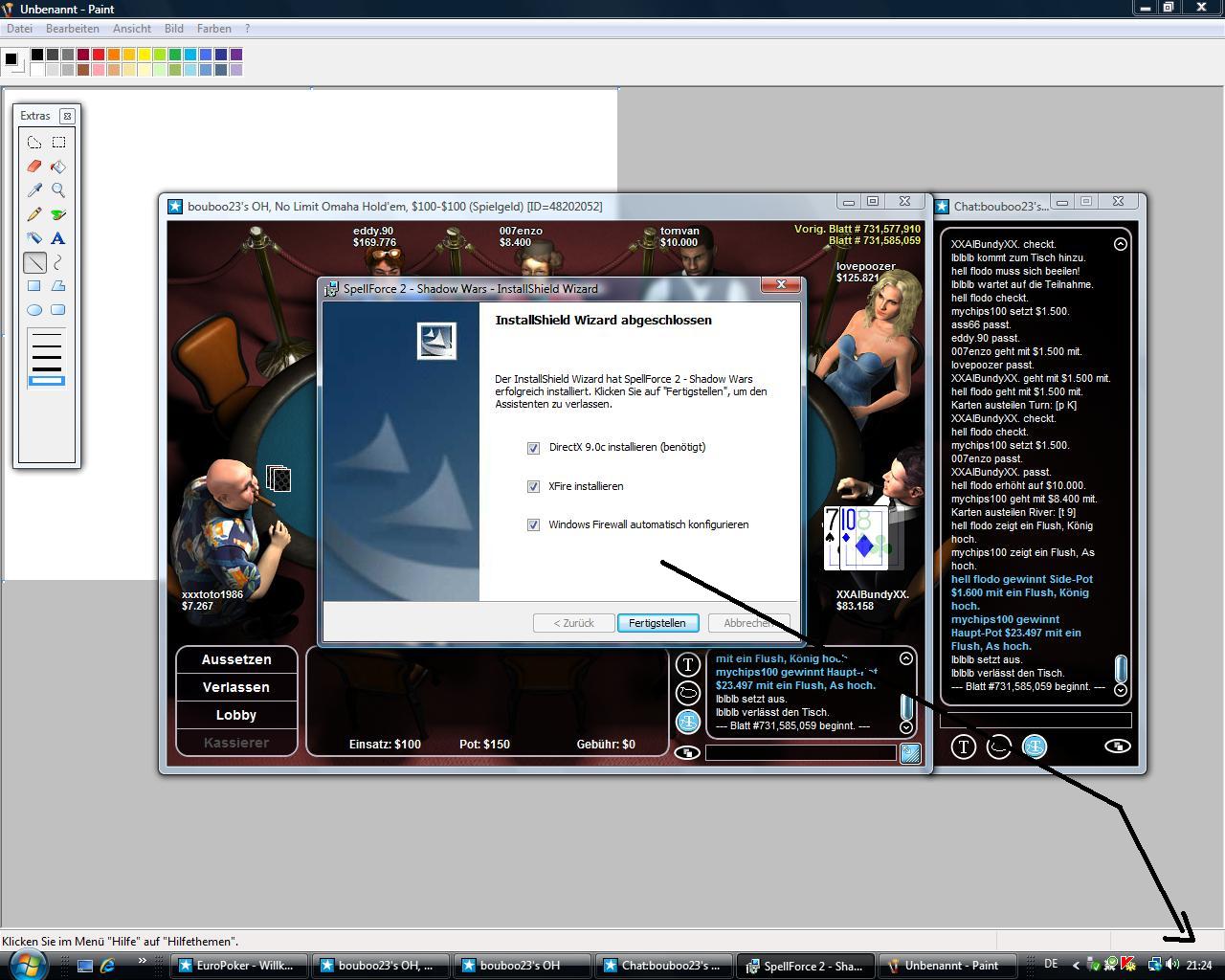Click the blue T icon in Chat window
The height and width of the screenshot is (980, 1225).
point(1035,746)
